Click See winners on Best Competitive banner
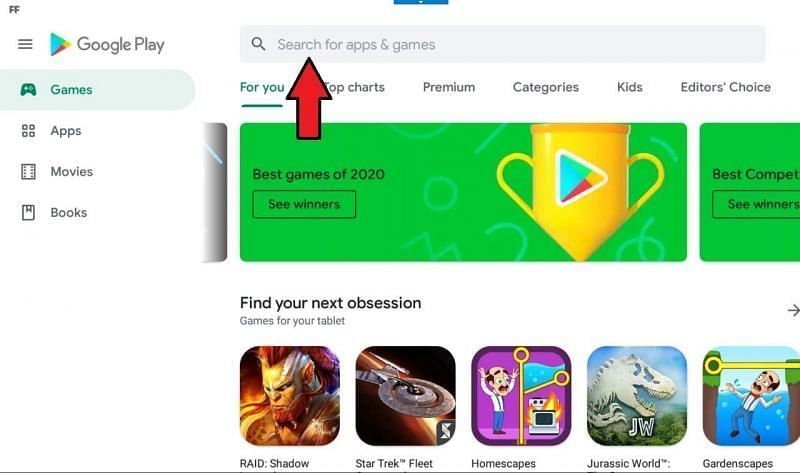Viewport: 800px width, 473px height. coord(756,204)
